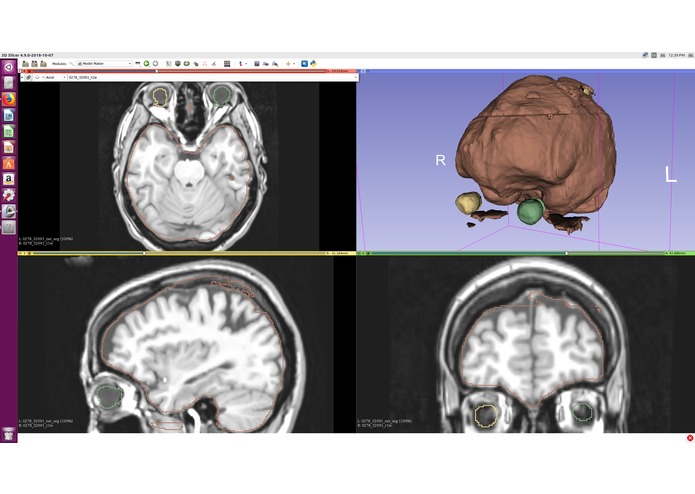Viewport: 695px width, 494px height.
Task: Click the Load Data toolbar icon
Action: tap(26, 64)
